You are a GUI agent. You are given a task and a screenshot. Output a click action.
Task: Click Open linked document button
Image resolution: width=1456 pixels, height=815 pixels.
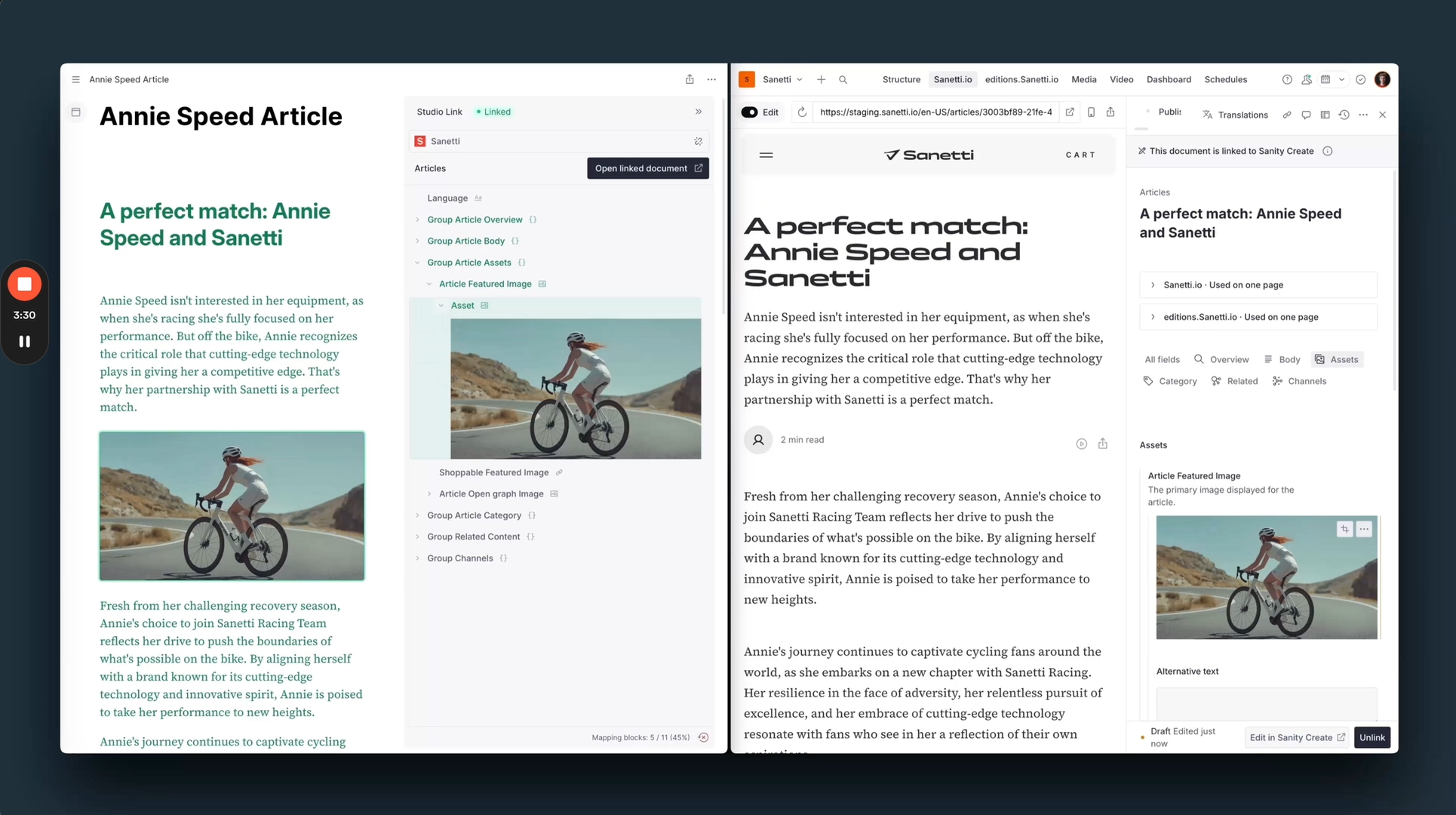(x=647, y=168)
